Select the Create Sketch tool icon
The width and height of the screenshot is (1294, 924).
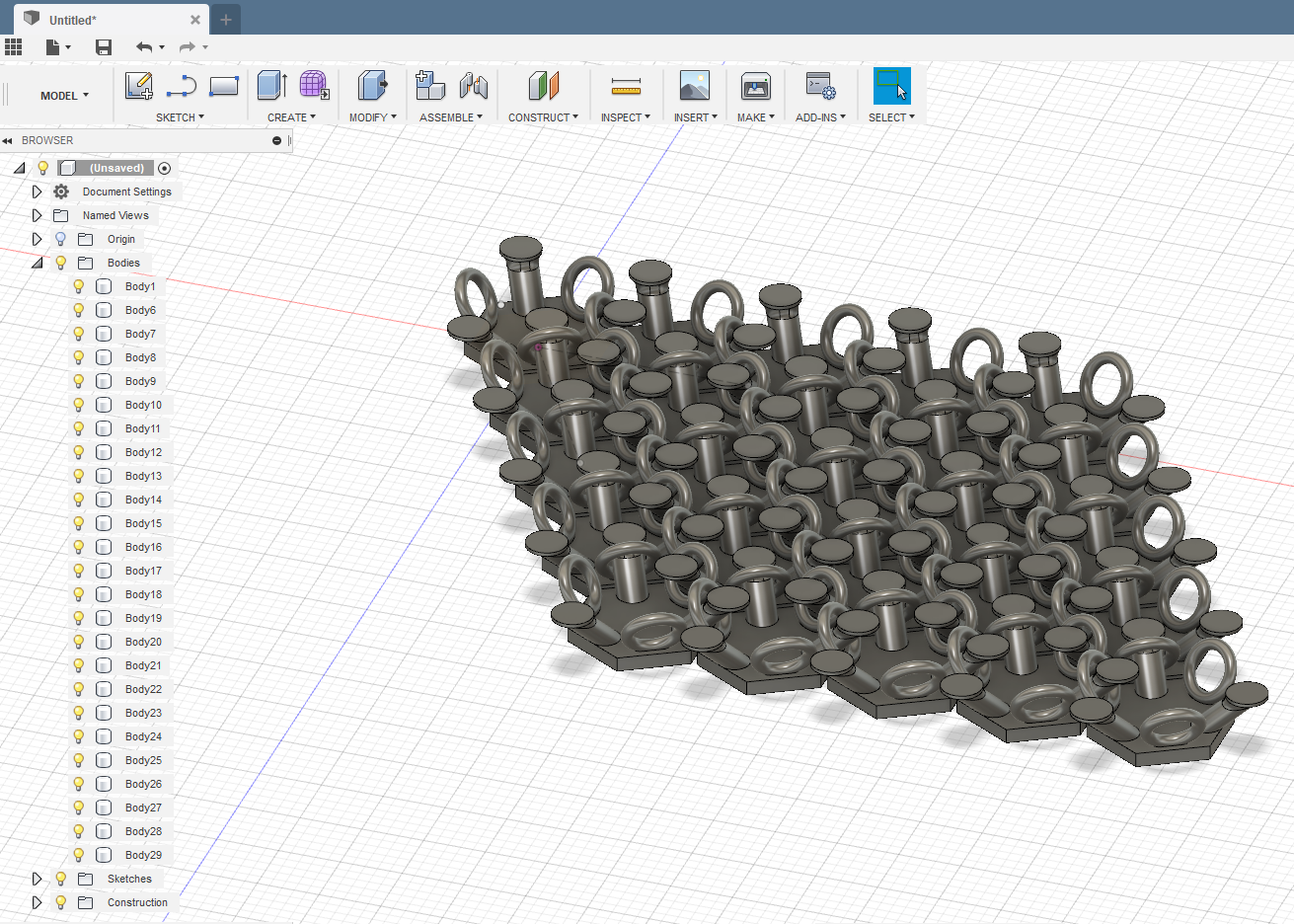pos(139,86)
